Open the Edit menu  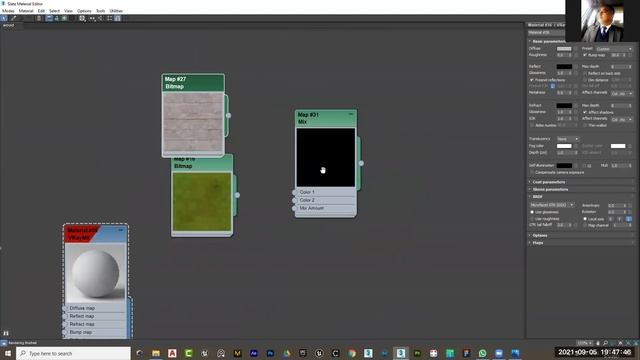point(41,11)
